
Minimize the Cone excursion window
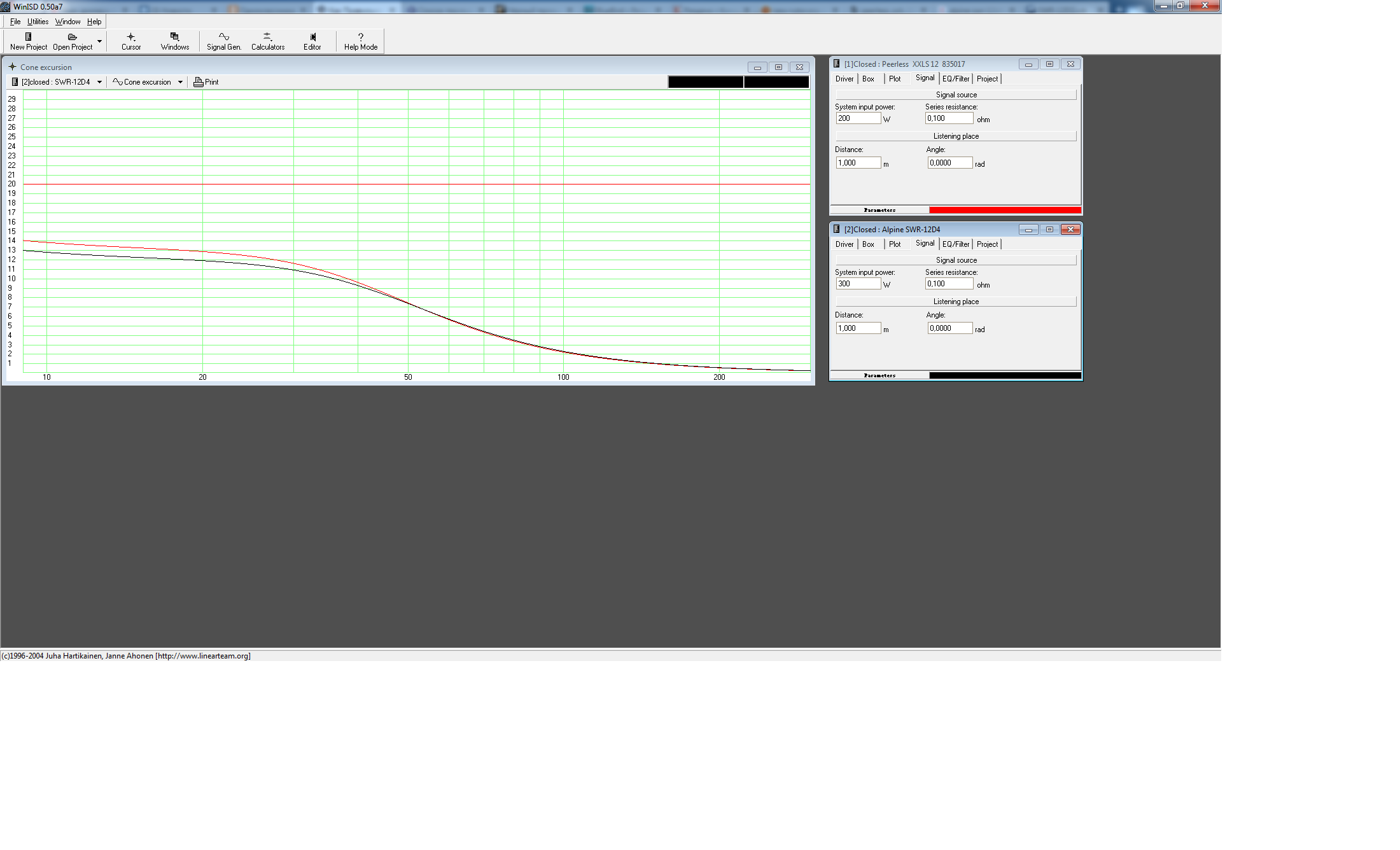757,67
